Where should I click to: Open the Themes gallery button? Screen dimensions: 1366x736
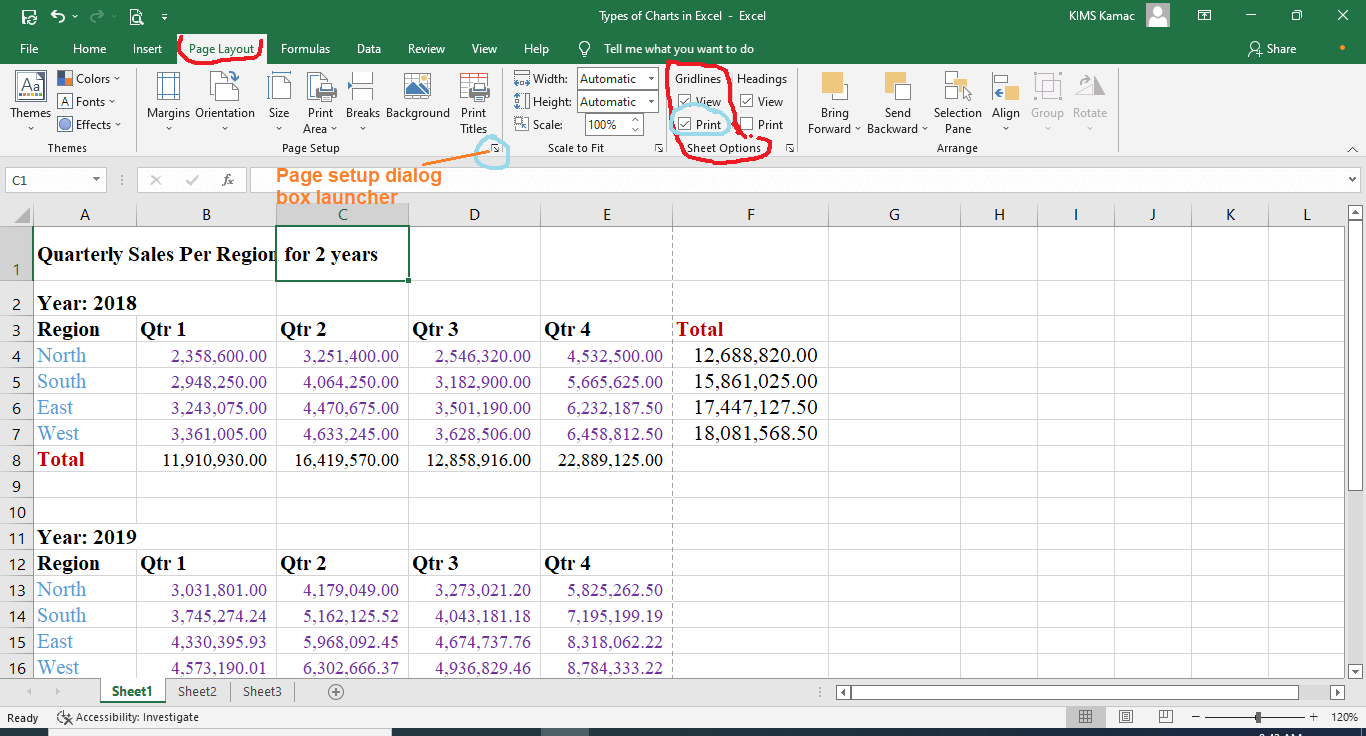click(x=30, y=101)
